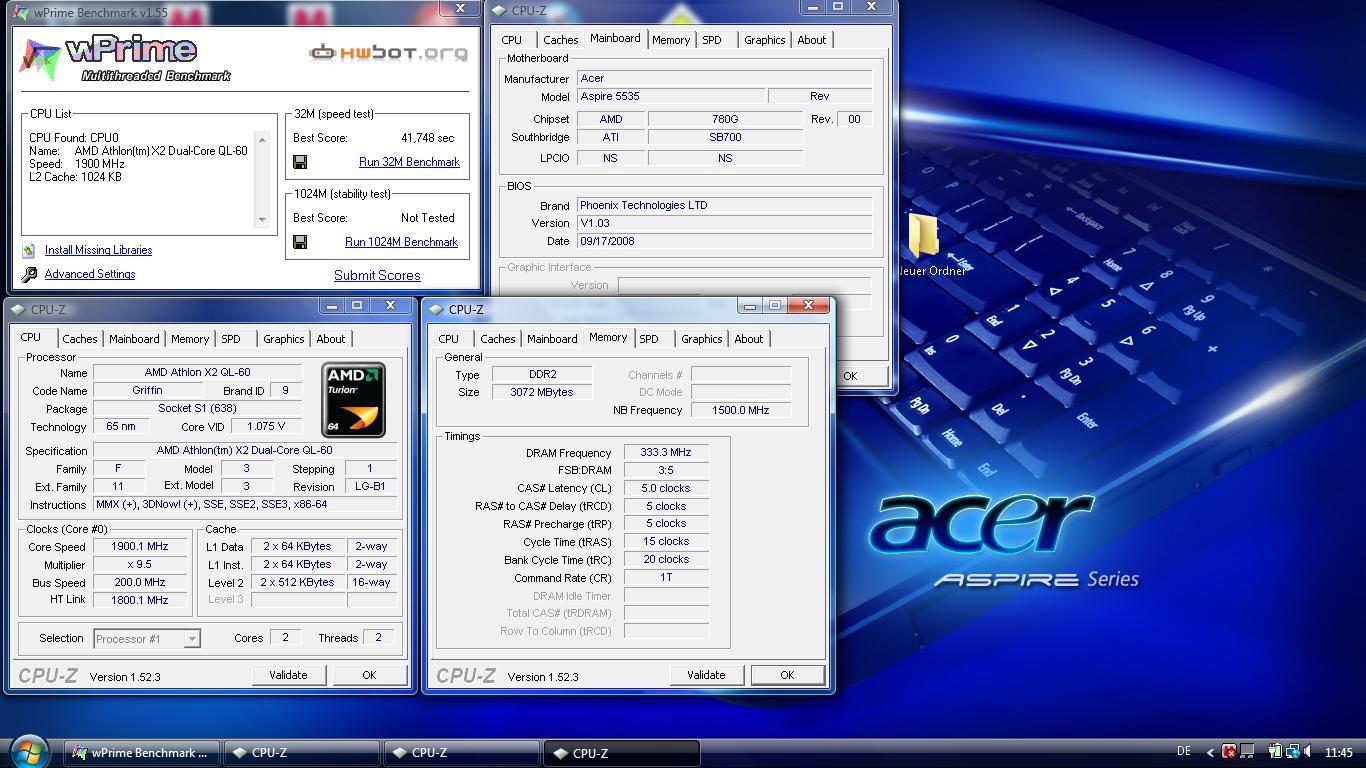Click the 32M Best Score 41,748 sec
This screenshot has height=768, width=1366.
pos(427,138)
